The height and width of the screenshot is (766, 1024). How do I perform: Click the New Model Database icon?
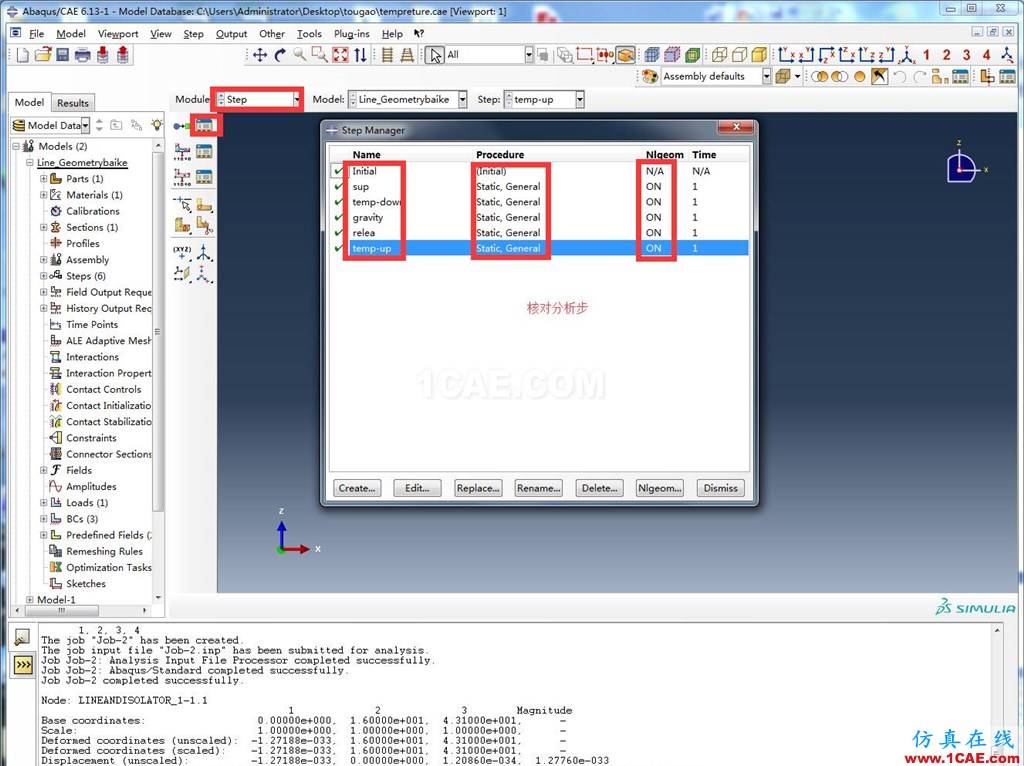(x=22, y=55)
